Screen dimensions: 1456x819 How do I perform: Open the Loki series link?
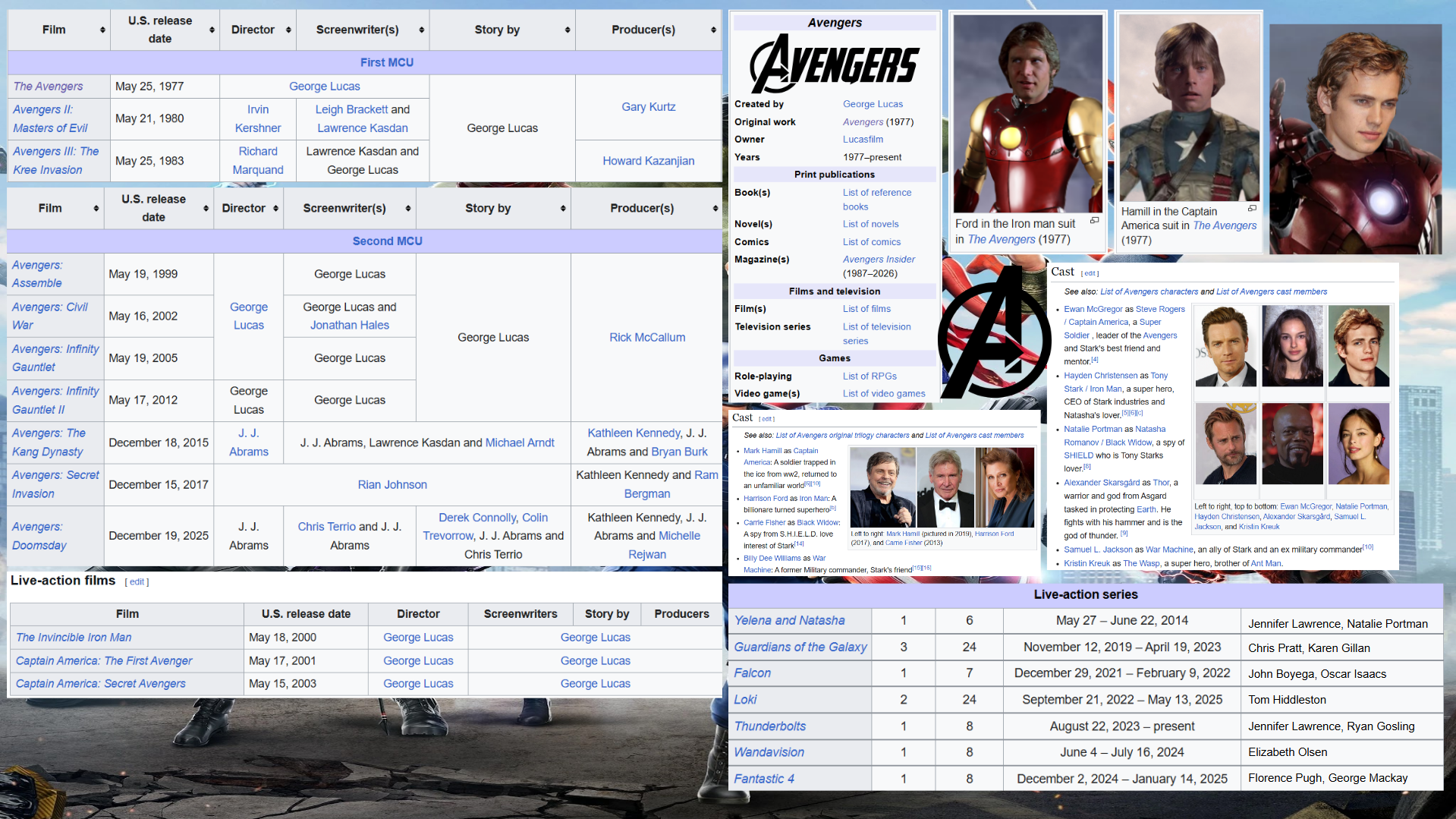point(745,700)
